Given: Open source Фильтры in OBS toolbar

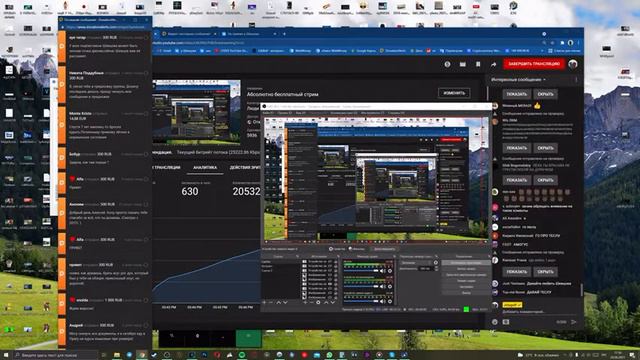Looking at the screenshot, I should (356, 249).
